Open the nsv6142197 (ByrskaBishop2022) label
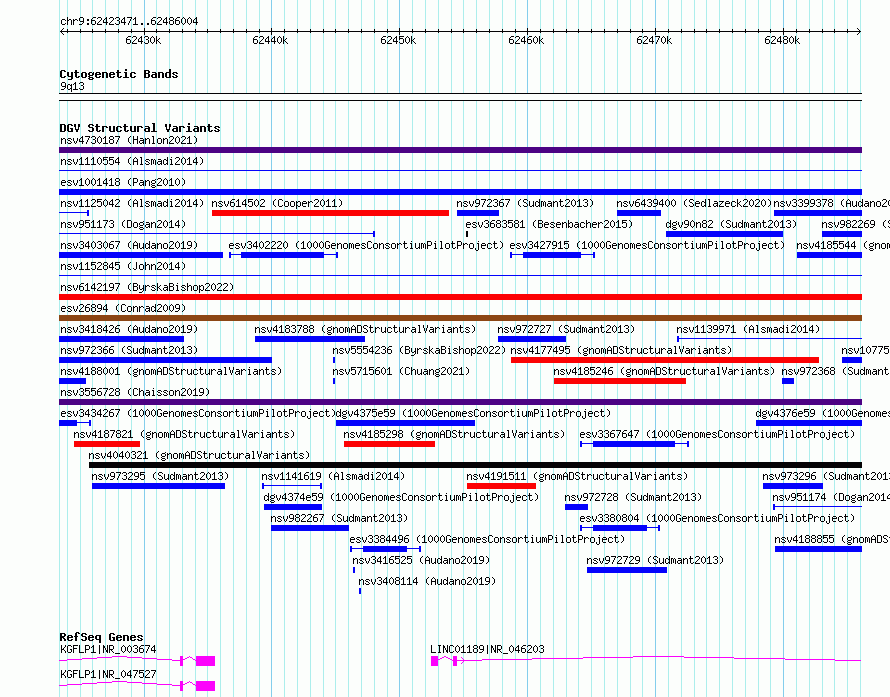 pos(147,287)
